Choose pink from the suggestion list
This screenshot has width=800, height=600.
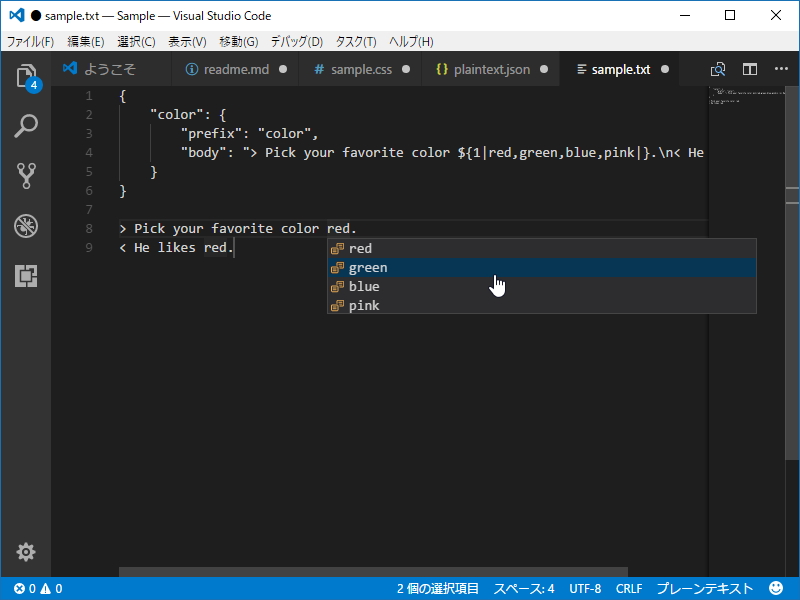point(542,306)
